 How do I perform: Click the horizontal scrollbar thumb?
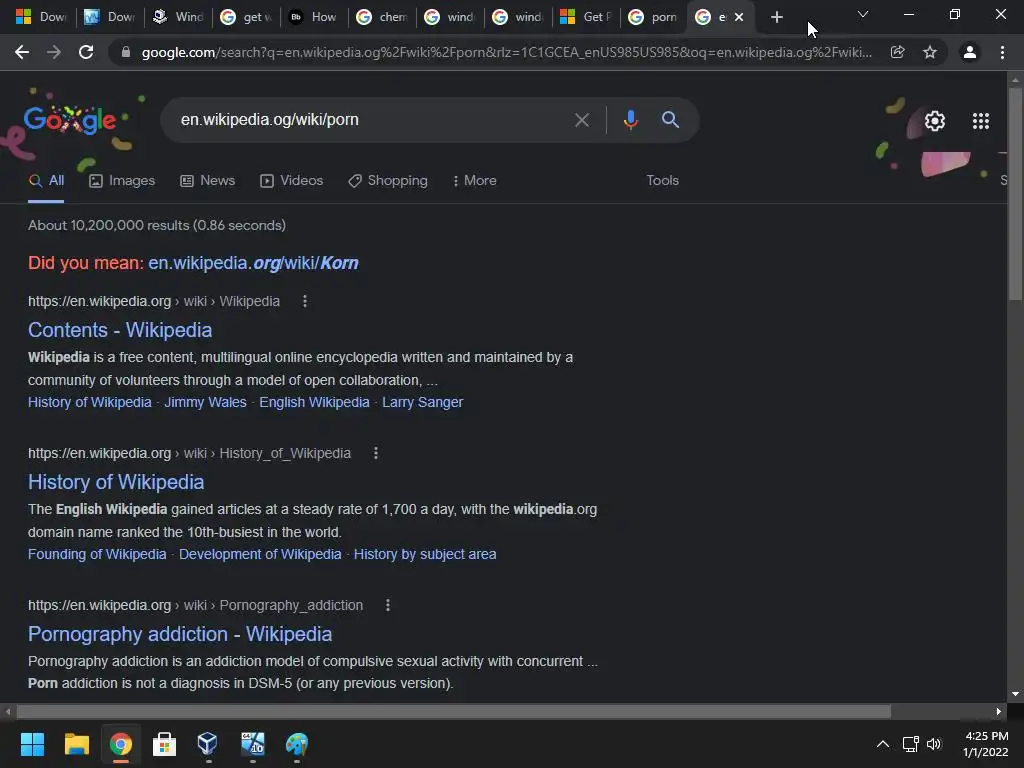(454, 711)
